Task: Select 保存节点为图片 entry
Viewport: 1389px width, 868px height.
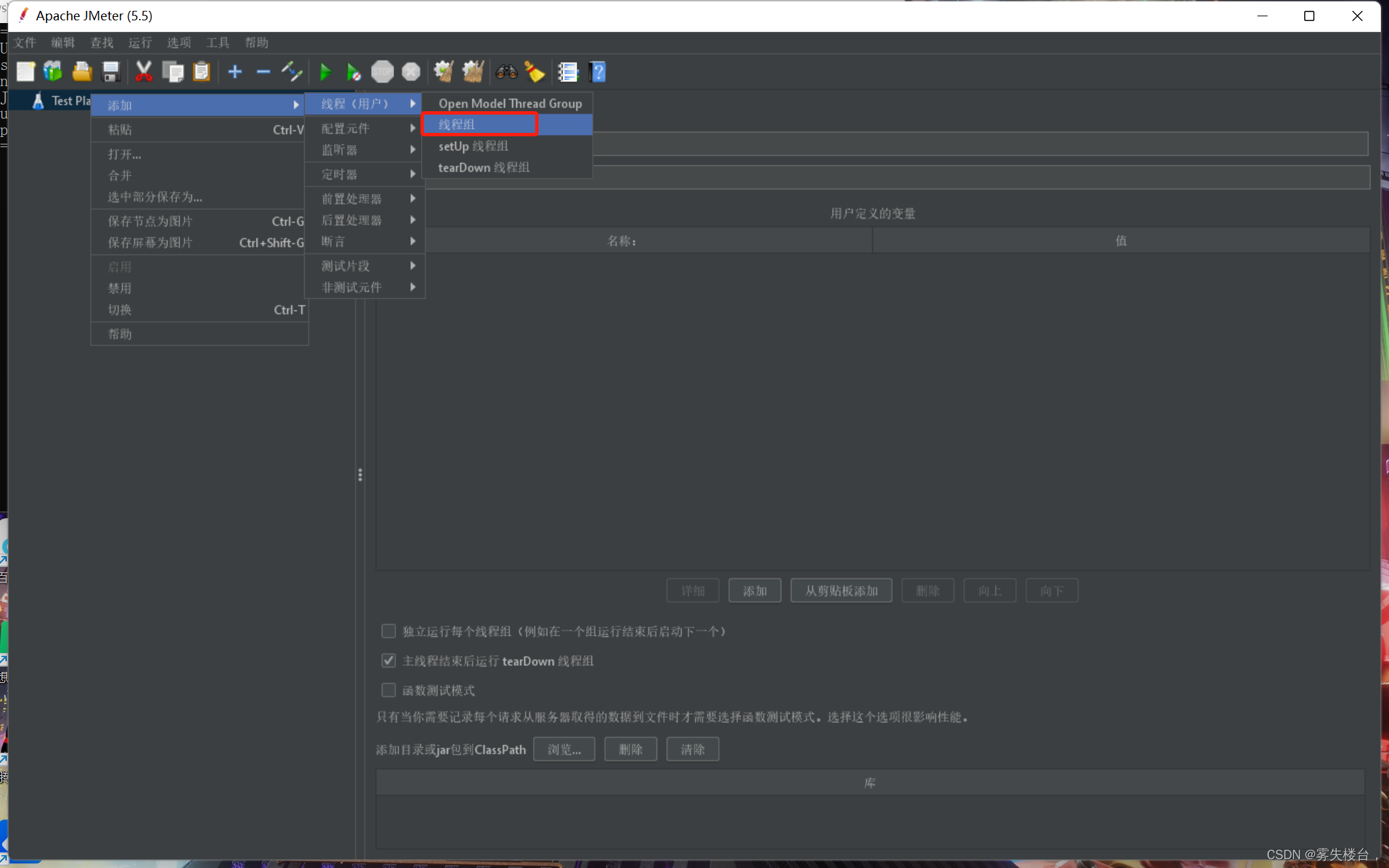Action: tap(198, 221)
